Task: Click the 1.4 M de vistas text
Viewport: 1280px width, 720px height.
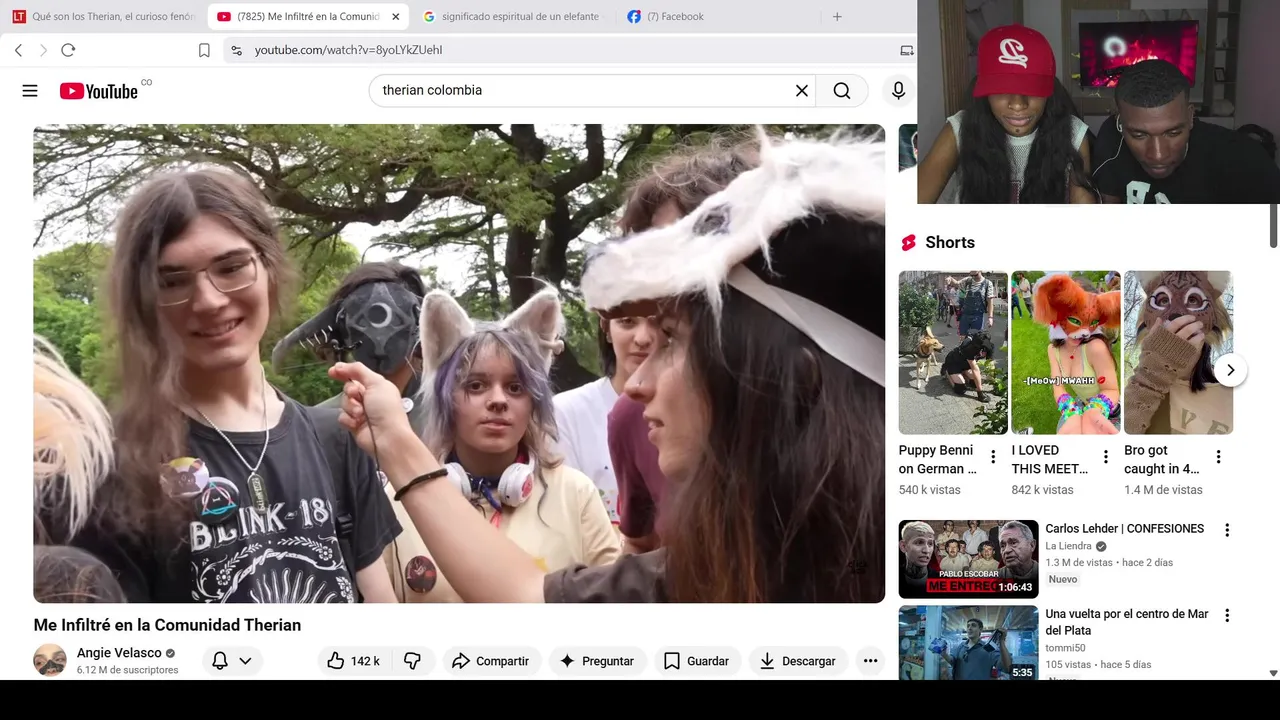Action: click(x=1163, y=490)
